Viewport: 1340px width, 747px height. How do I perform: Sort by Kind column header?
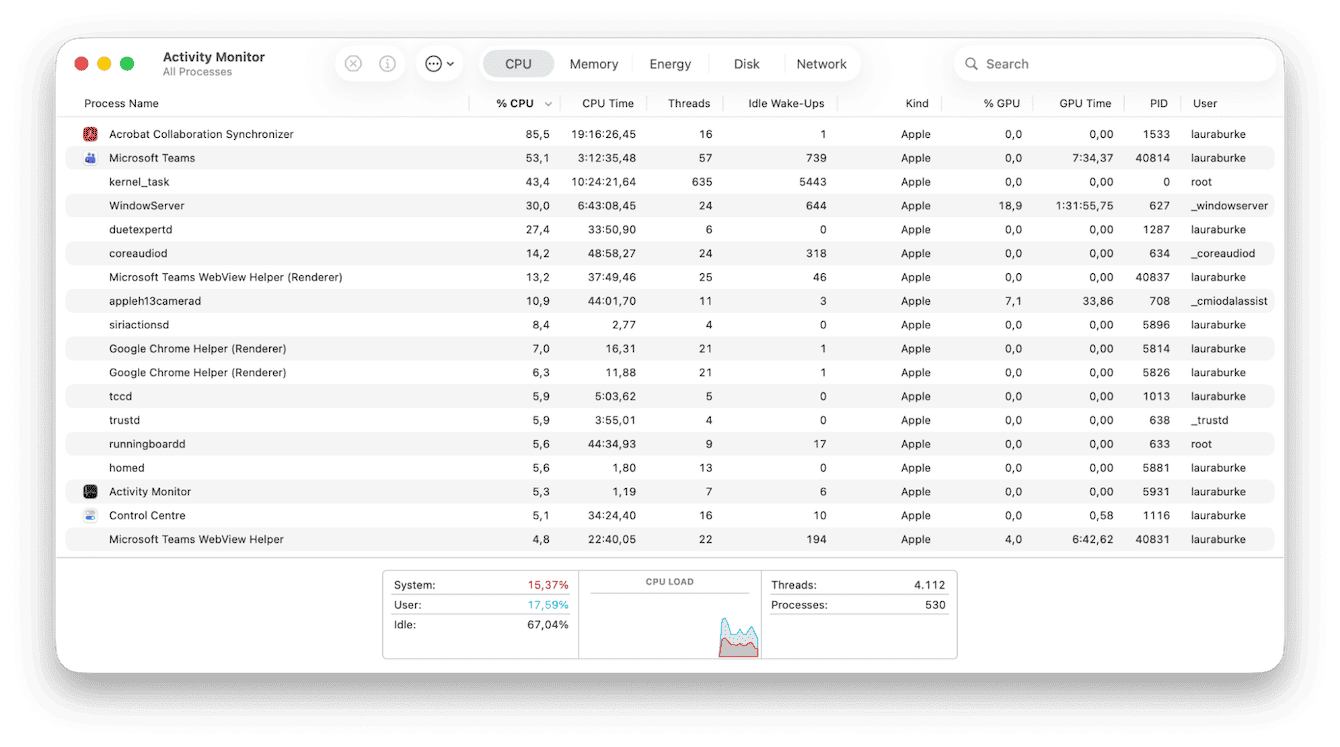[917, 104]
